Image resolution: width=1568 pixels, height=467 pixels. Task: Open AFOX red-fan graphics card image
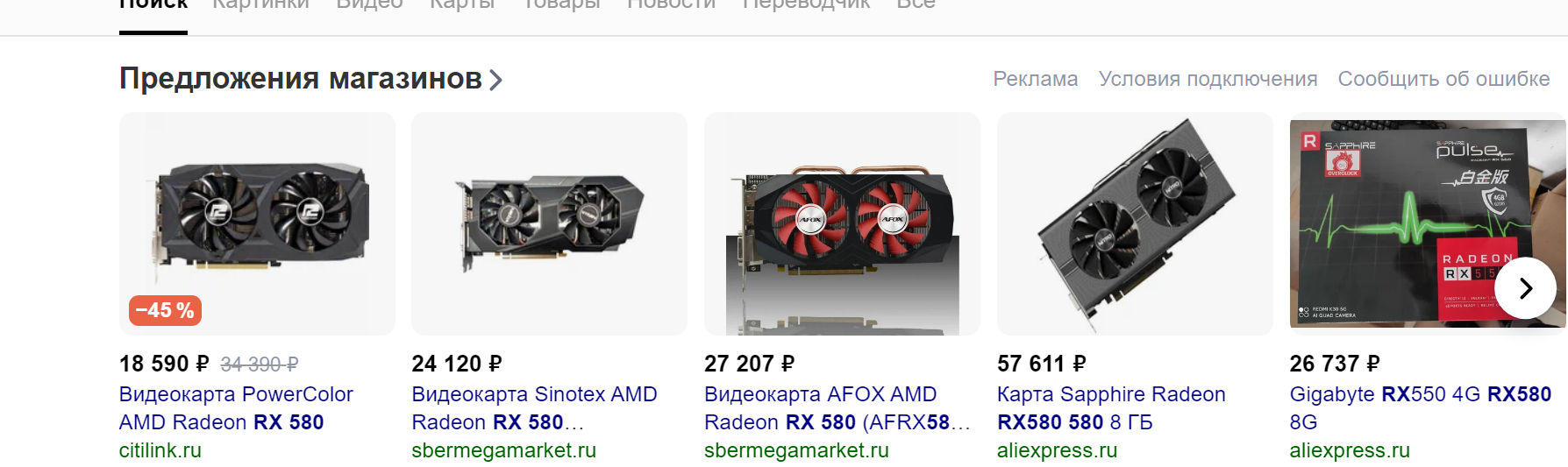[x=842, y=223]
